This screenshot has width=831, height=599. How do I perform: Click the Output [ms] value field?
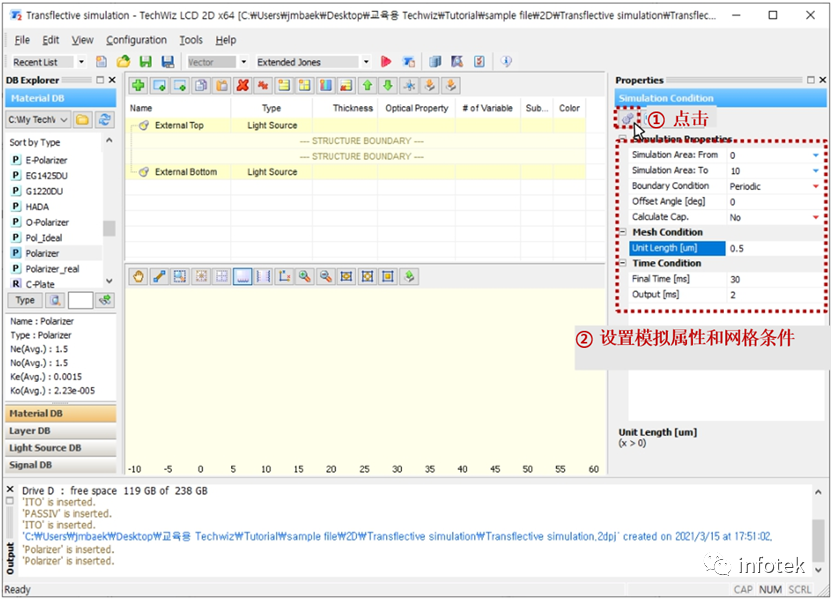(x=774, y=295)
